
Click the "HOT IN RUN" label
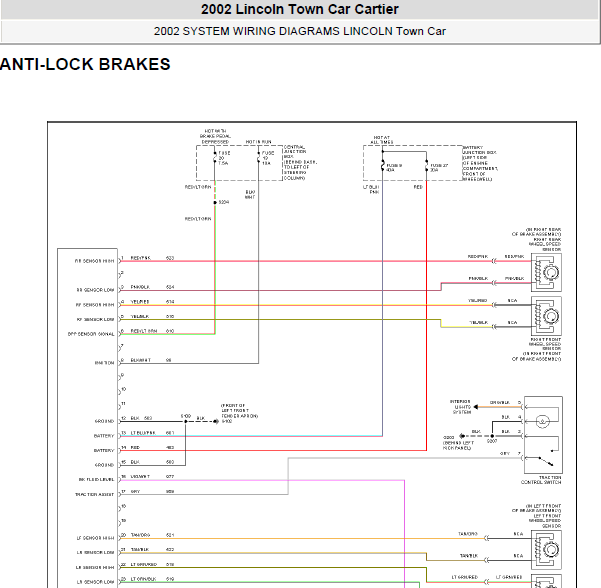pyautogui.click(x=258, y=142)
